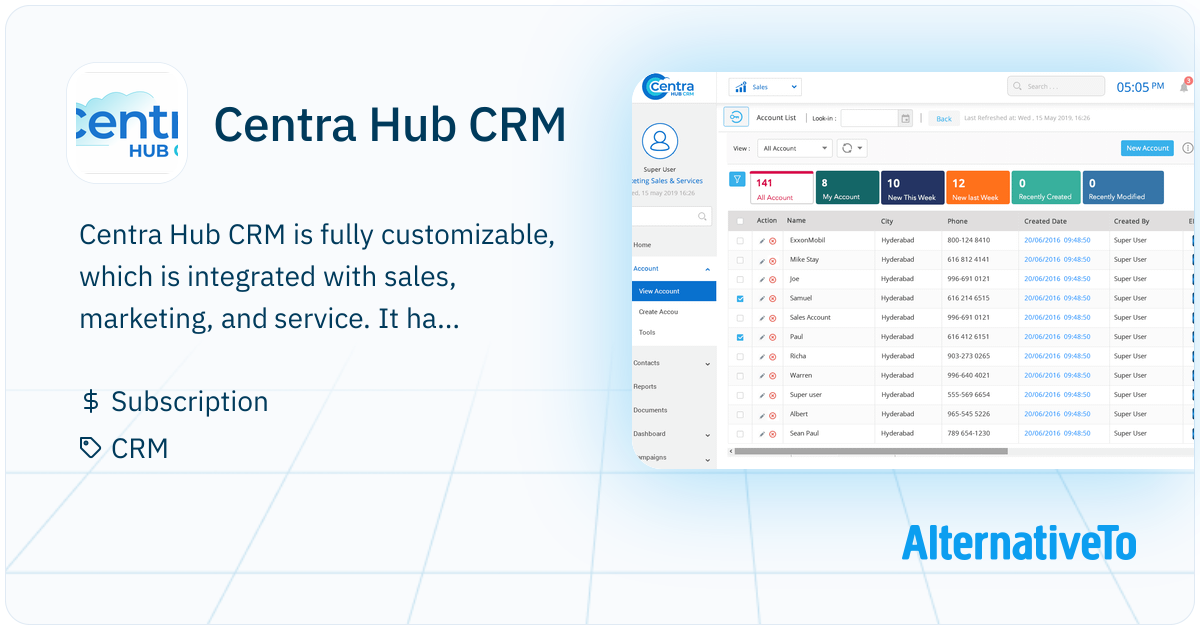Click the Look-in date input field
1200x630 pixels.
[x=869, y=118]
